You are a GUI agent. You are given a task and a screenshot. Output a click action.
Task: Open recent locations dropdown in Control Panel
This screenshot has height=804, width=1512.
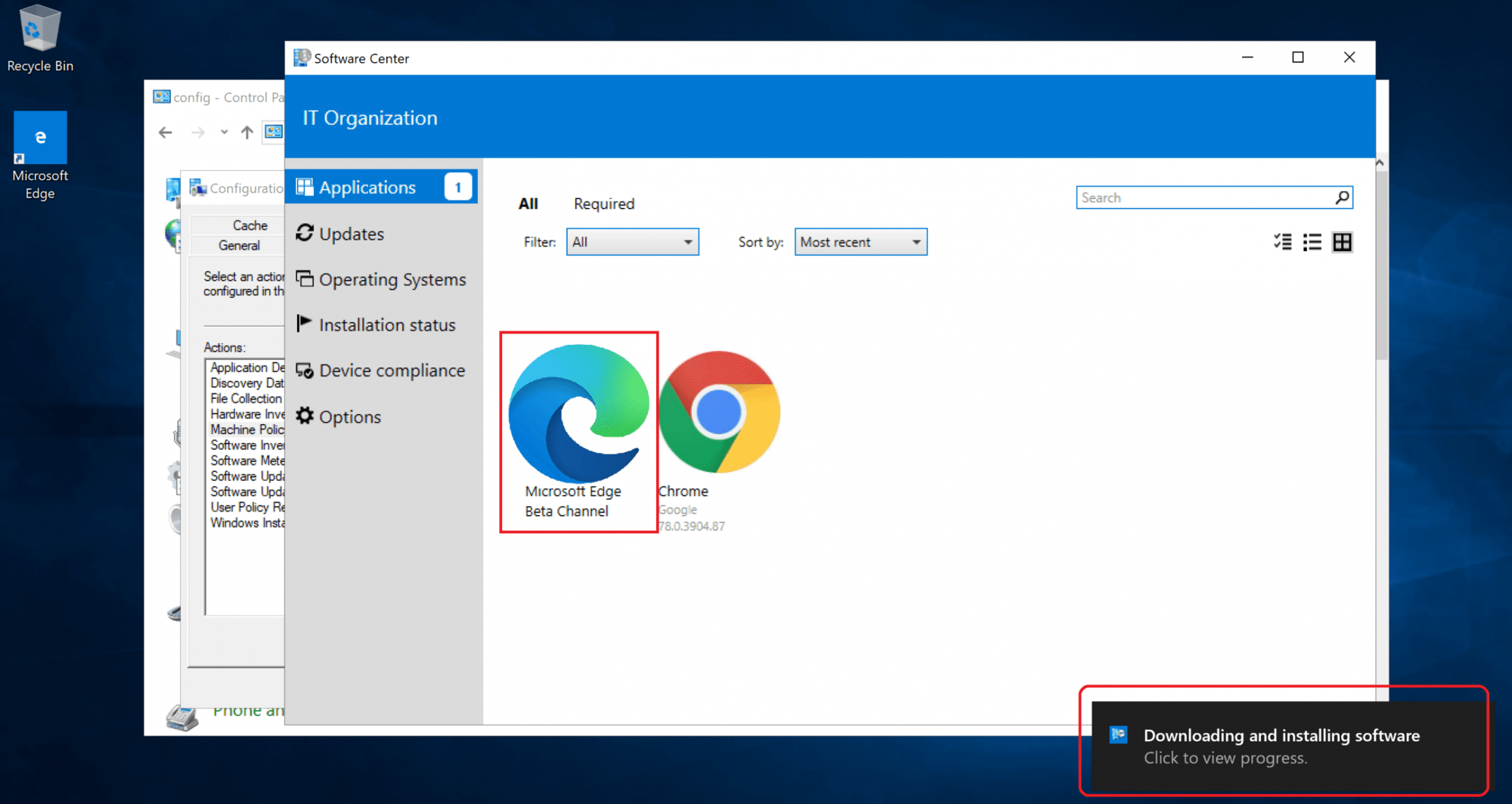tap(224, 132)
